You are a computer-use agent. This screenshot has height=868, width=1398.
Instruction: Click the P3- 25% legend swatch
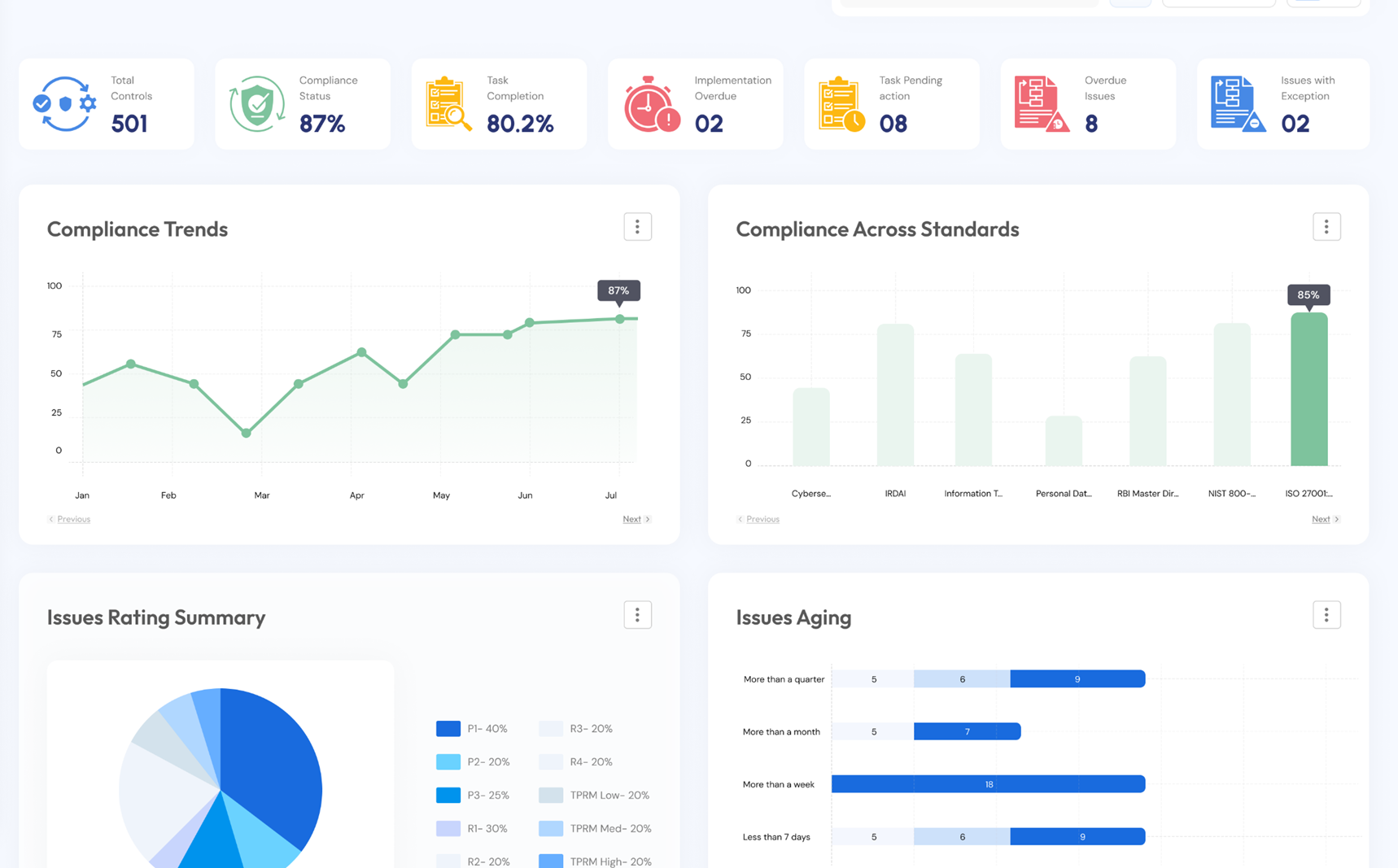(x=448, y=795)
